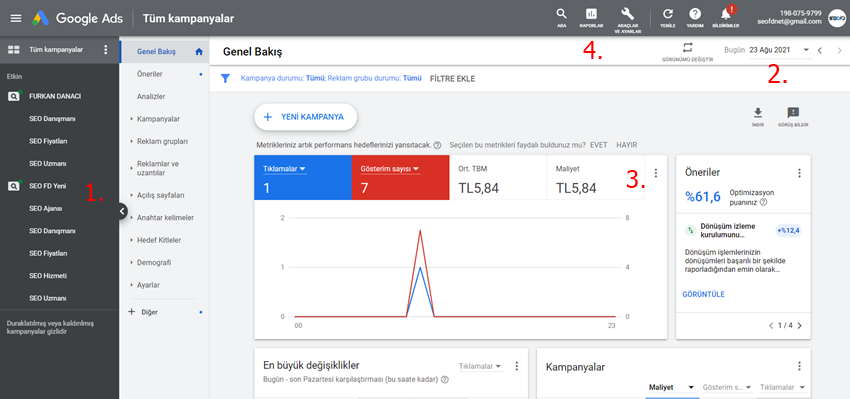Screen dimensions: 850x399
Task: Expand the Diğer more options item
Action: (x=149, y=312)
